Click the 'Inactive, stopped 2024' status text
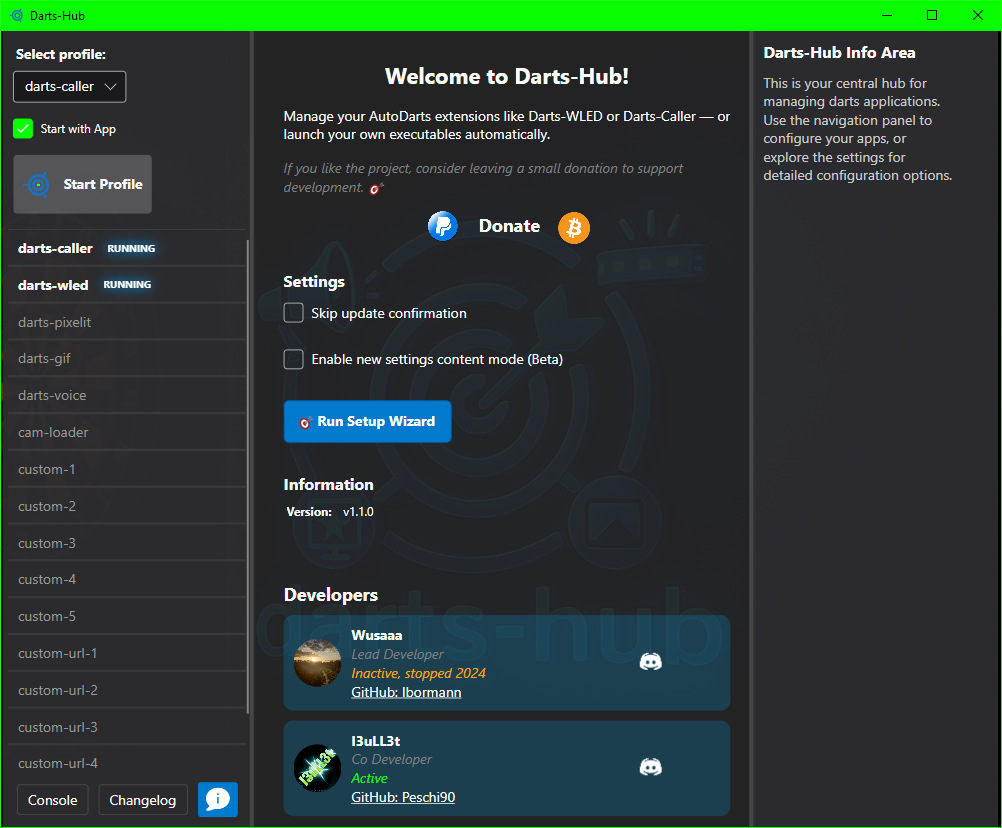 coord(419,673)
